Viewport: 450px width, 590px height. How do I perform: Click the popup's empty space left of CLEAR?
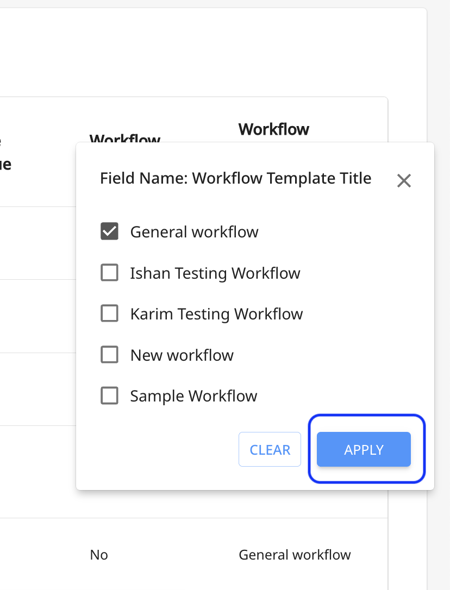[x=158, y=449]
